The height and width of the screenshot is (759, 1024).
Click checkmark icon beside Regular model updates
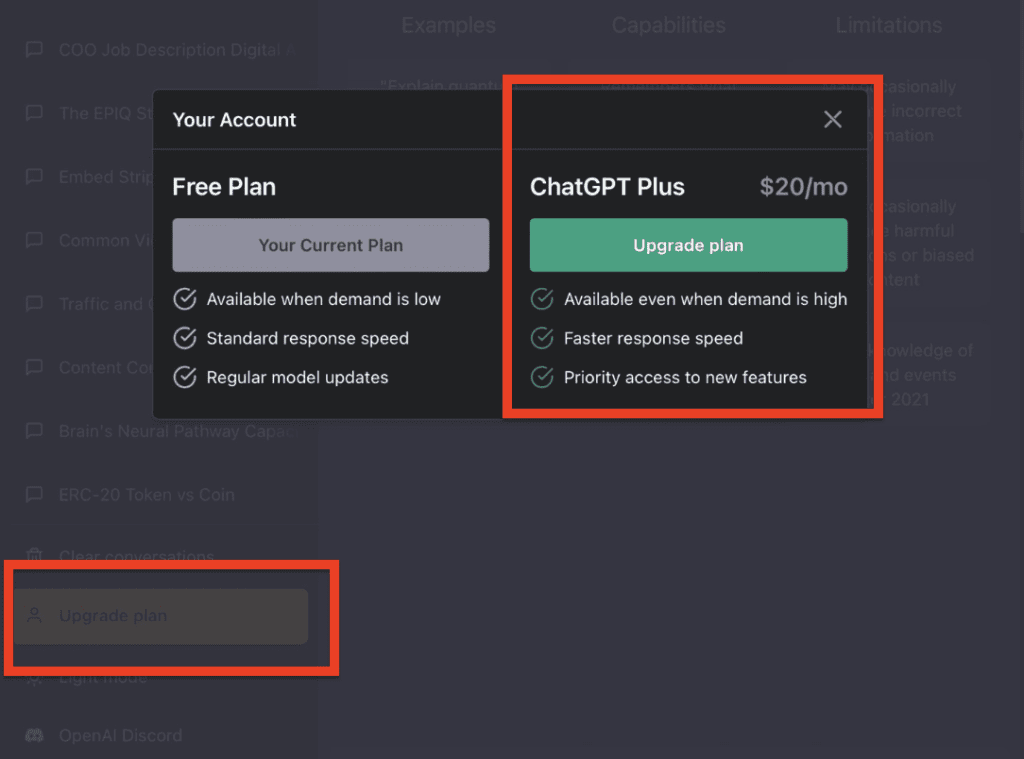coord(185,377)
